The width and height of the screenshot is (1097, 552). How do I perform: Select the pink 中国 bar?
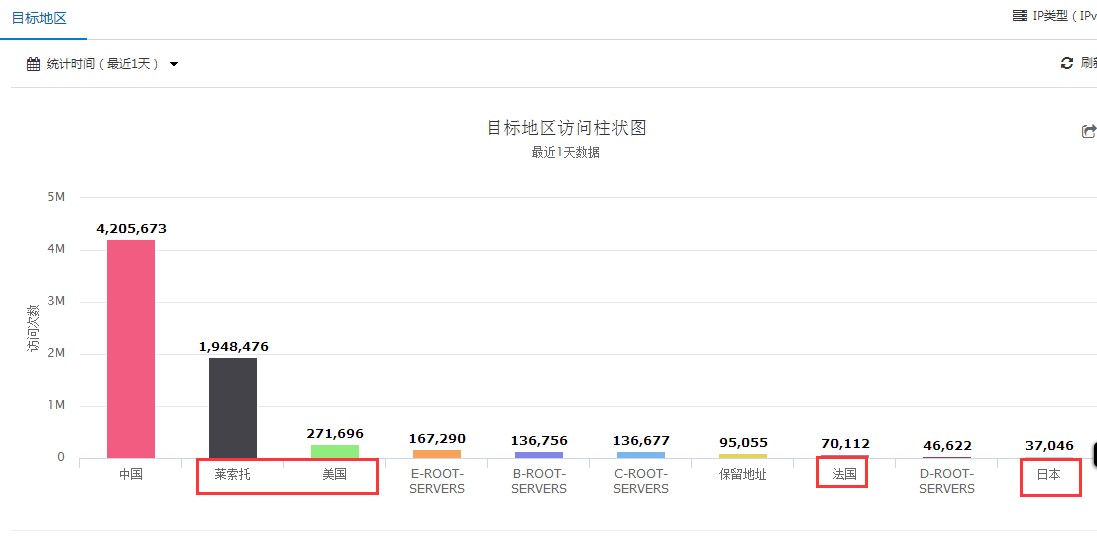click(131, 348)
